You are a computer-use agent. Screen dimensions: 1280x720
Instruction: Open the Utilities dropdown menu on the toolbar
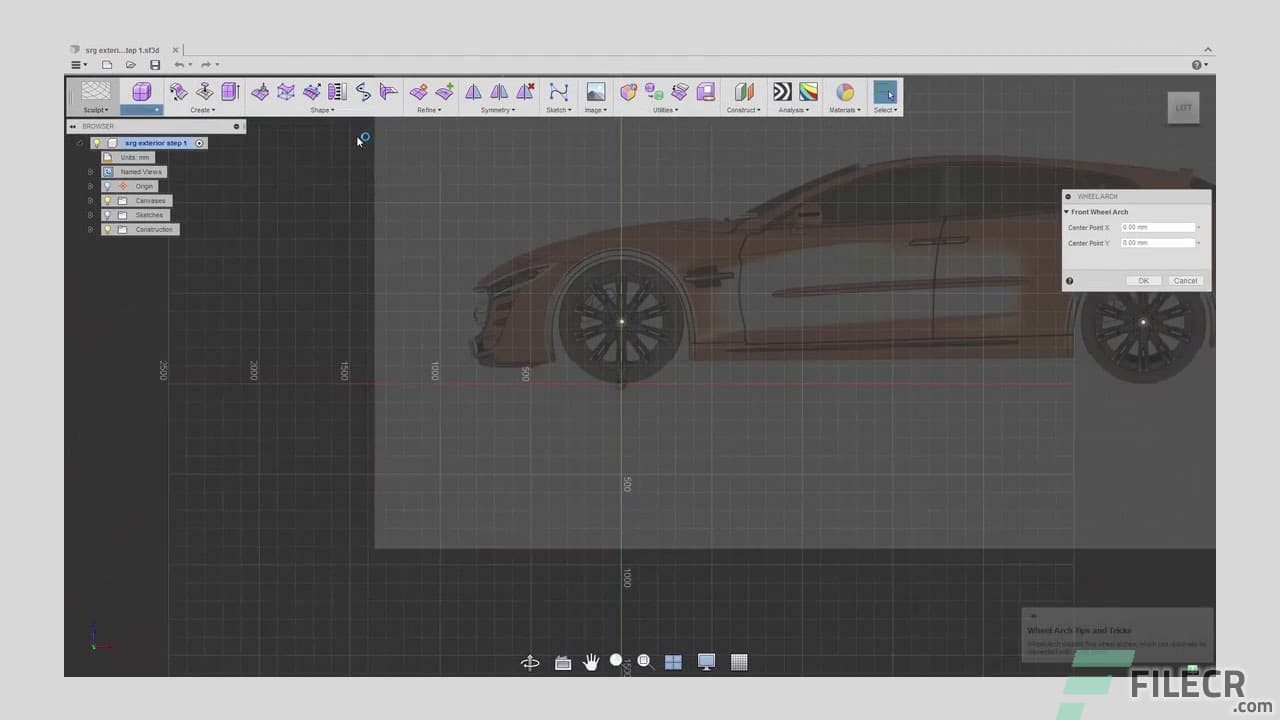point(665,110)
